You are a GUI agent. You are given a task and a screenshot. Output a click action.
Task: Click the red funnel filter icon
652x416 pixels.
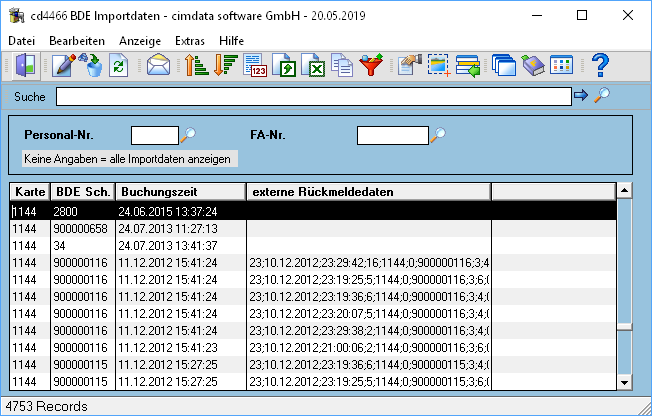371,65
